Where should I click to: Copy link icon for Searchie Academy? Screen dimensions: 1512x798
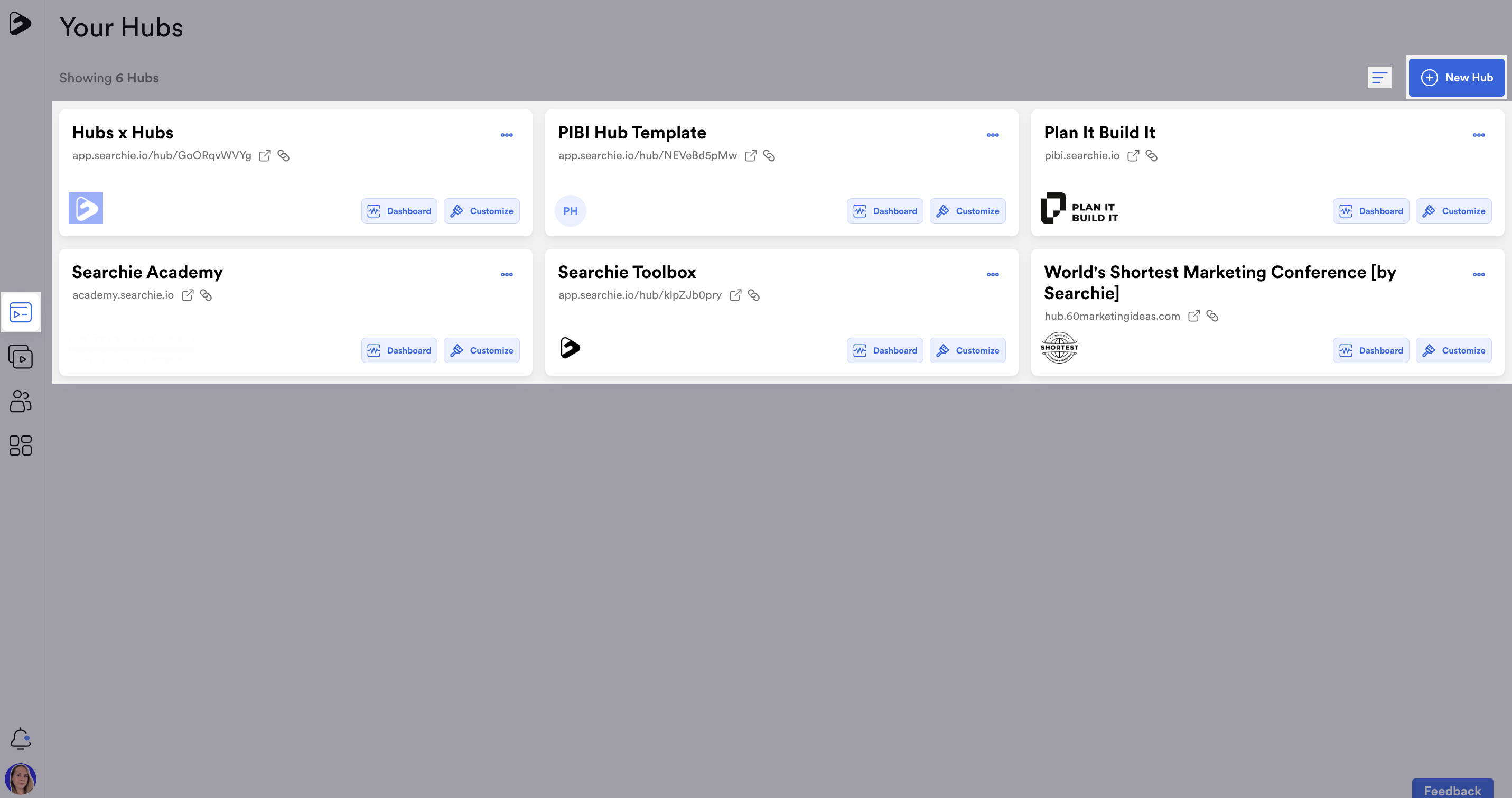(206, 295)
